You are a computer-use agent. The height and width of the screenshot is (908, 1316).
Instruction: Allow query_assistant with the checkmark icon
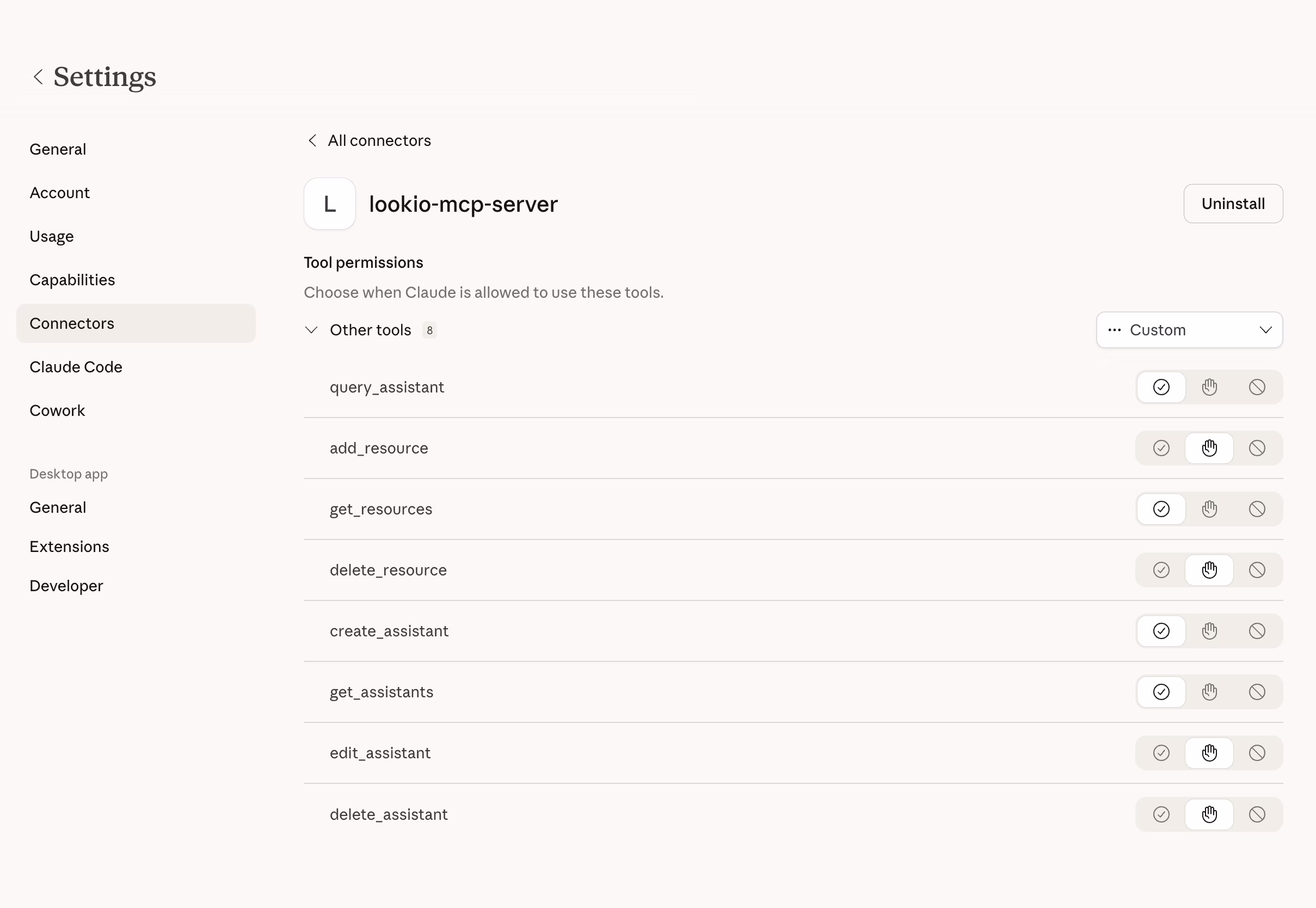(1161, 387)
